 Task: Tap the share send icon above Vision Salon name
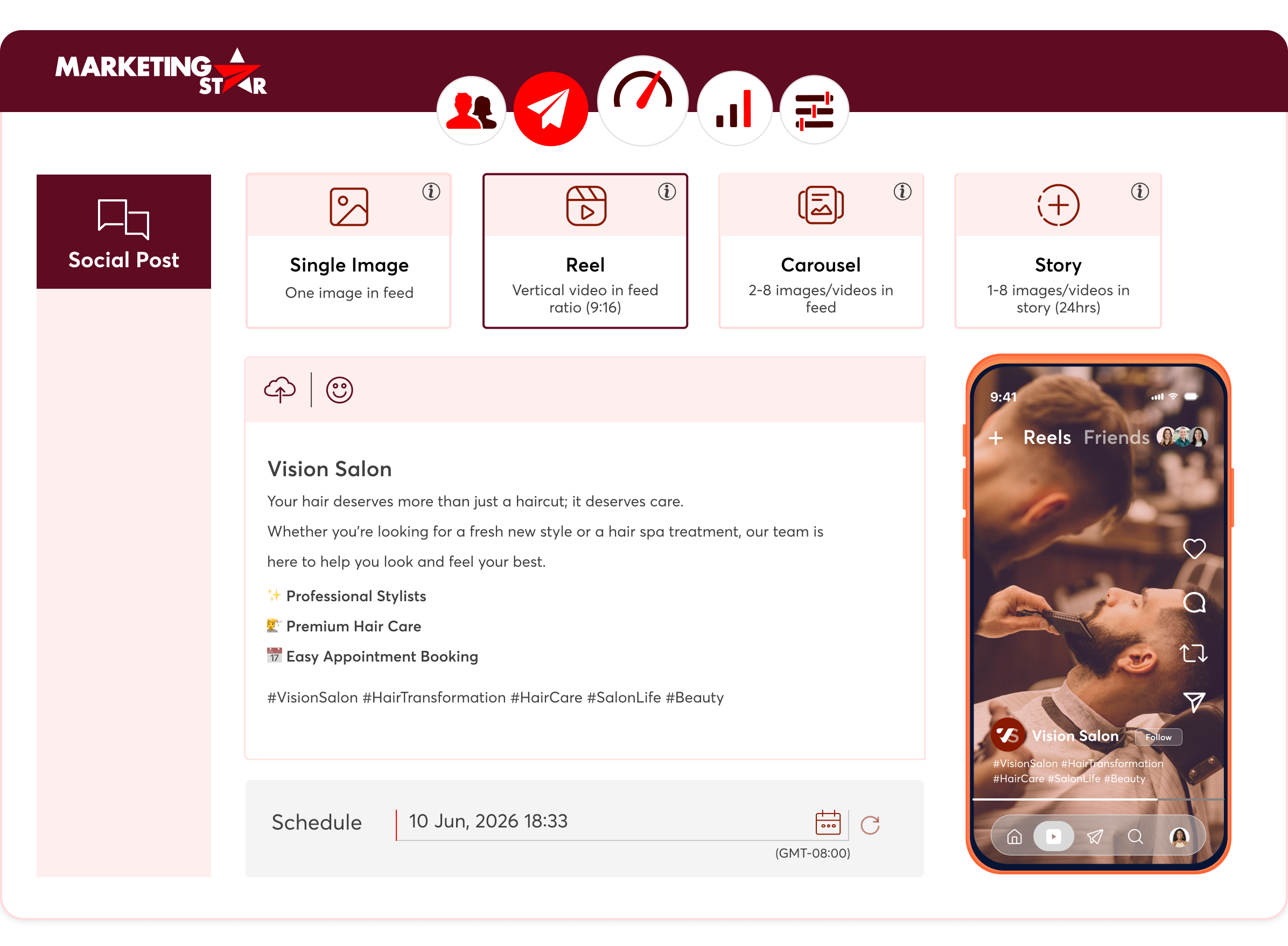click(1194, 702)
